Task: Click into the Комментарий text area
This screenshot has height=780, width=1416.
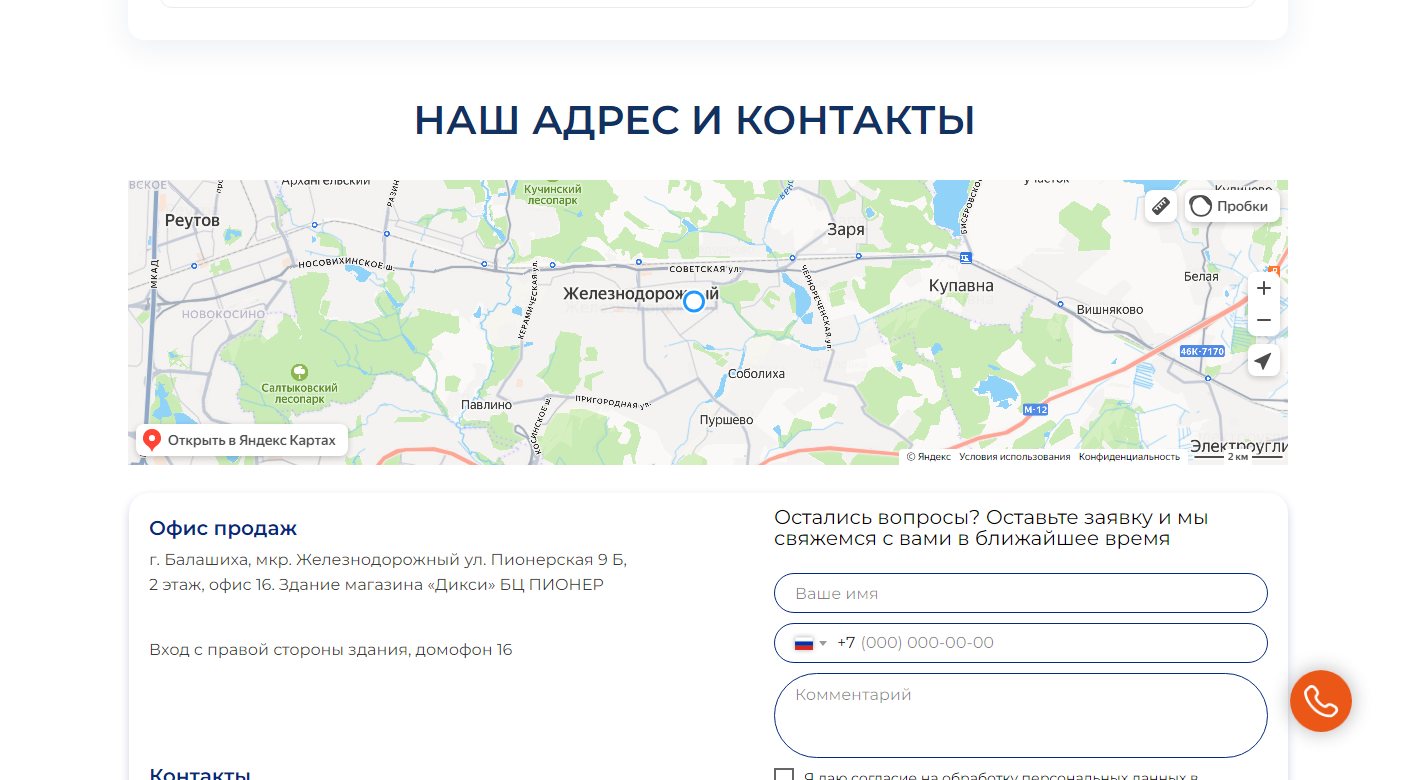Action: [1021, 715]
